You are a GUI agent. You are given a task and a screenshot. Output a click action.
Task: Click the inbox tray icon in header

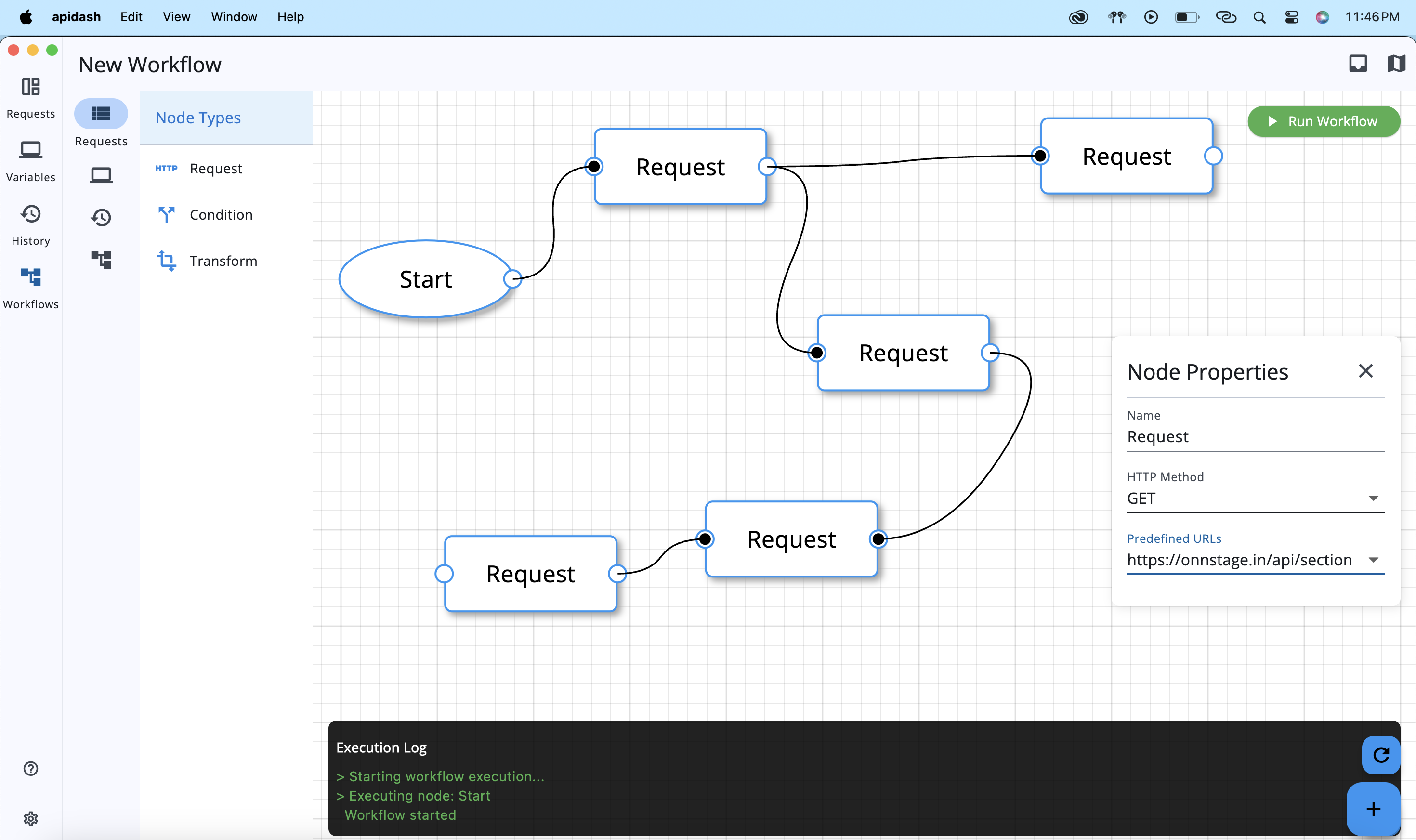point(1358,64)
